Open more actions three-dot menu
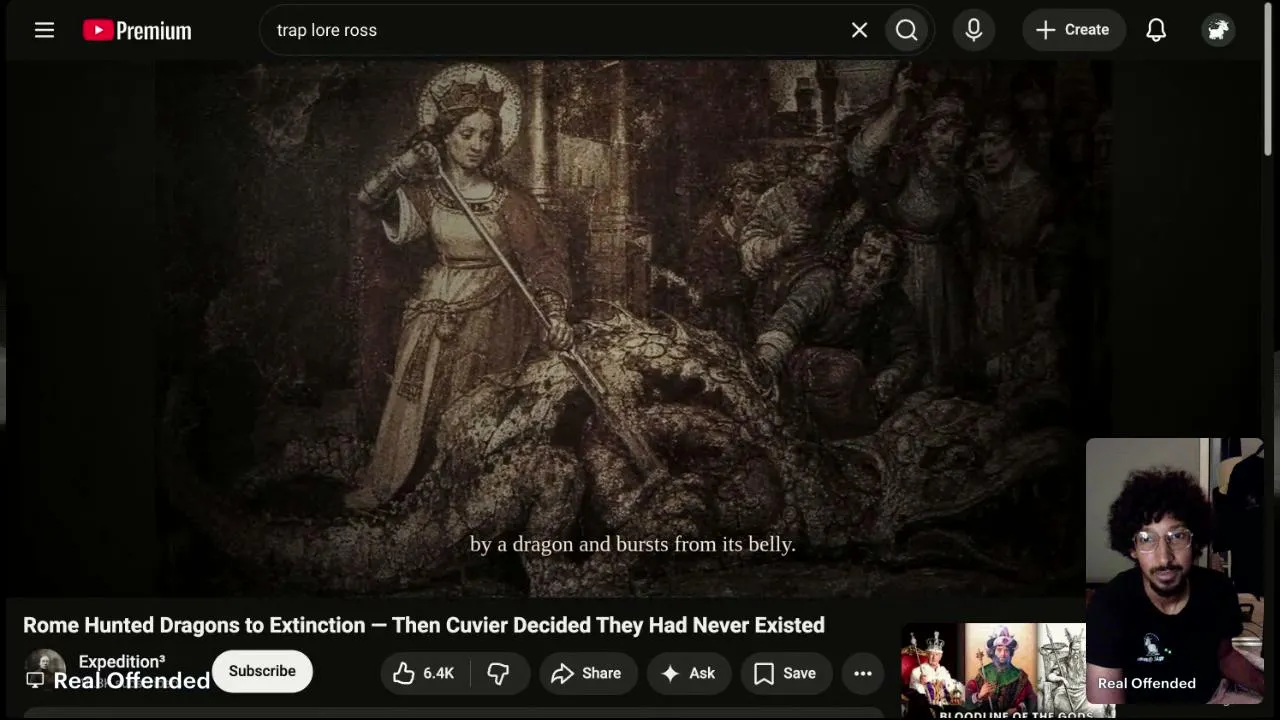1280x720 pixels. (863, 673)
